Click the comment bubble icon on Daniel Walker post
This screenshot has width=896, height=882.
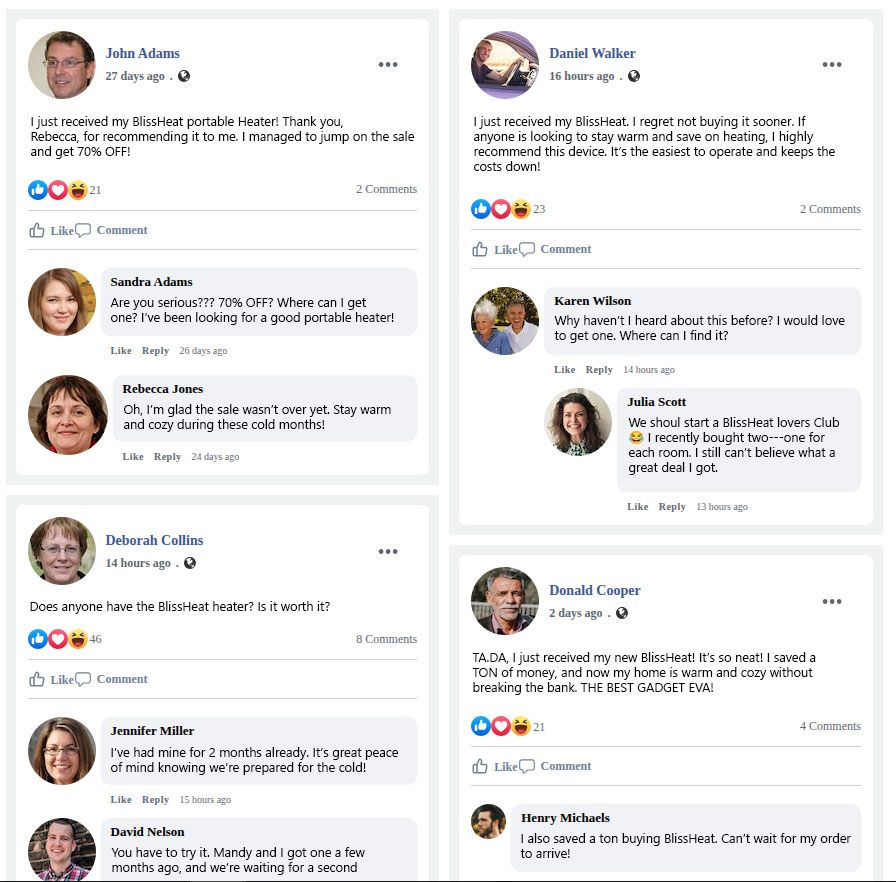pos(527,250)
